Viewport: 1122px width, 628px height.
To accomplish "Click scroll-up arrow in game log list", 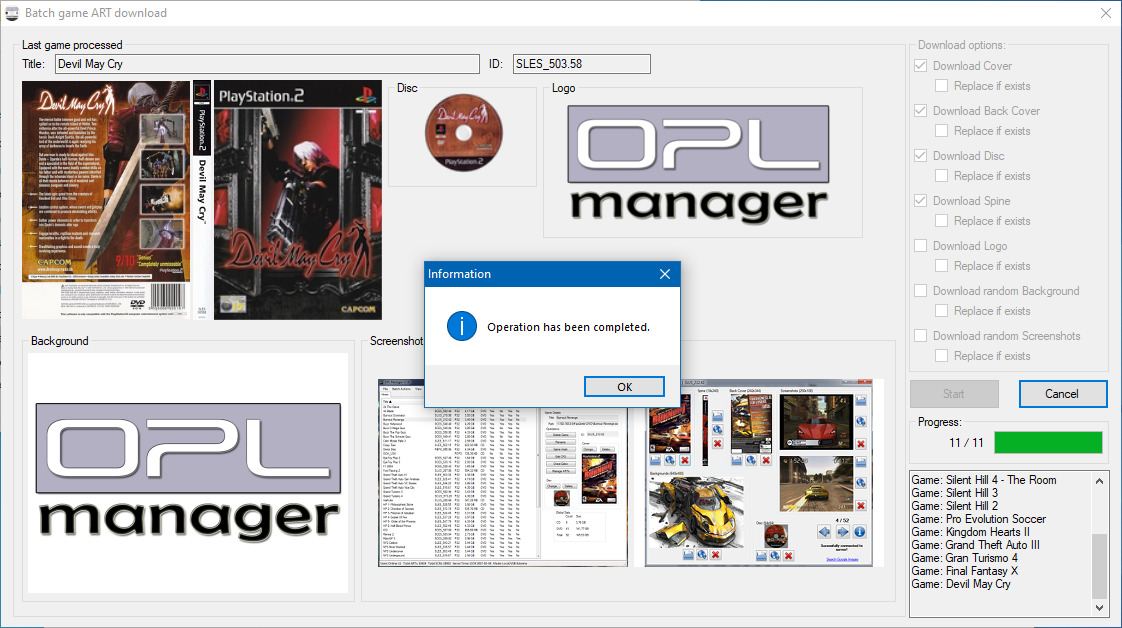I will (1100, 481).
